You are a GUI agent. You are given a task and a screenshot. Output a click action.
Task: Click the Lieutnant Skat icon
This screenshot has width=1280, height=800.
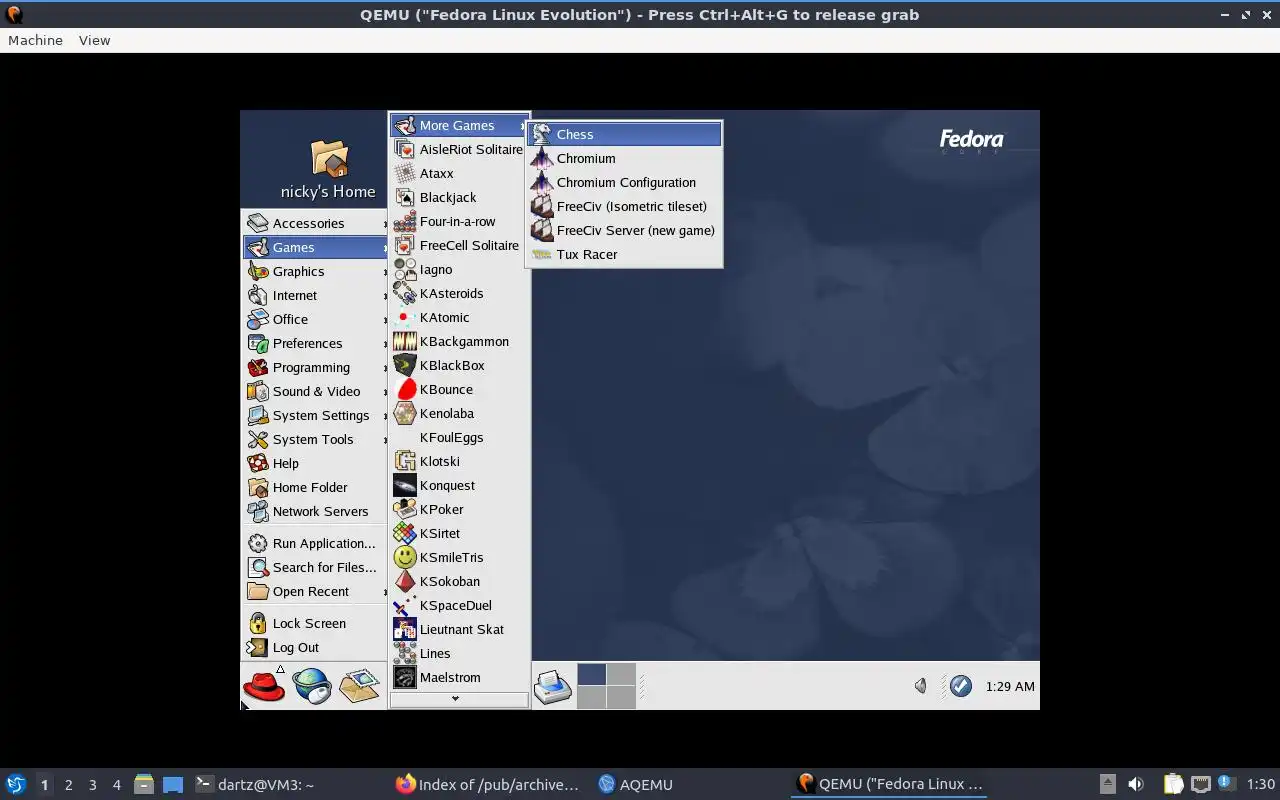pyautogui.click(x=405, y=629)
